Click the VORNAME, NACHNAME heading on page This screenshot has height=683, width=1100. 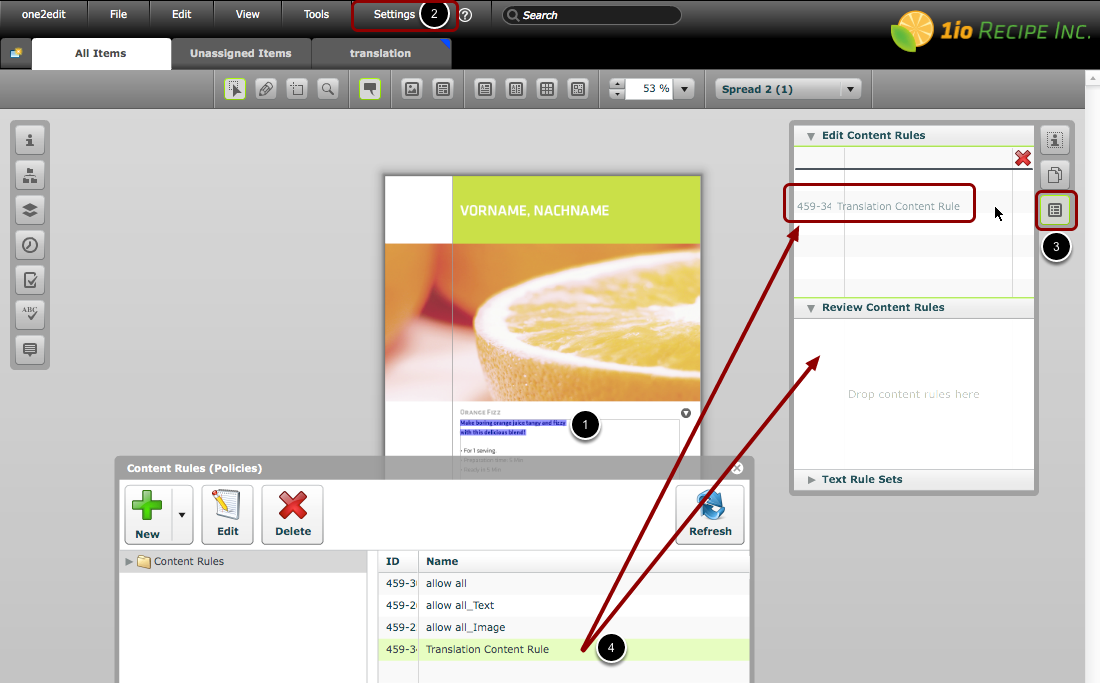click(x=535, y=210)
